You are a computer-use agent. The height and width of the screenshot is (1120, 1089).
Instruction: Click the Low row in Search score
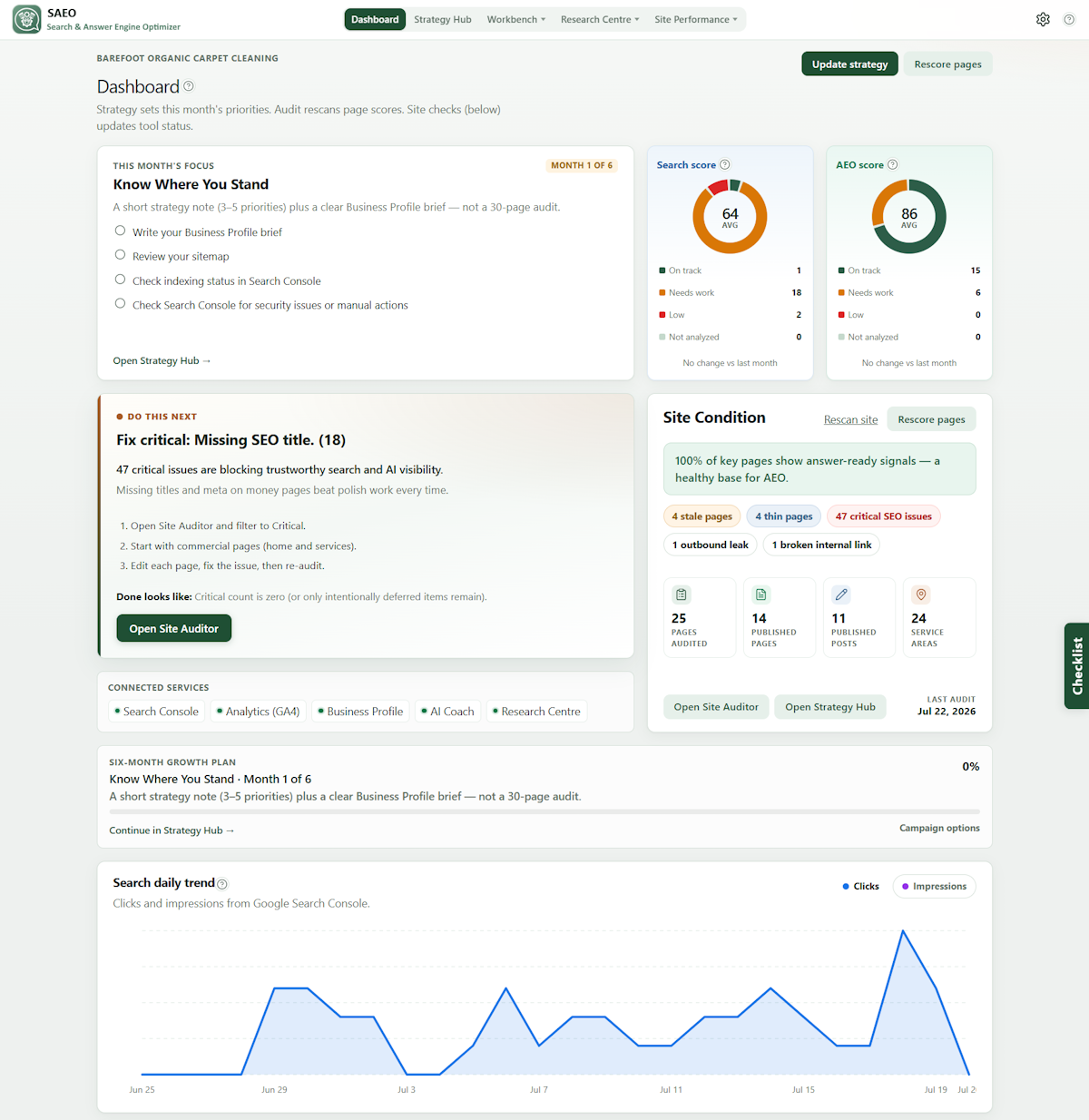pos(730,315)
